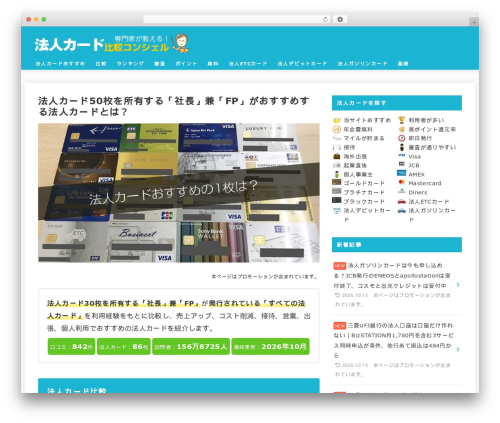
Task: Click the green 法人カード：86枚 badge
Action: (x=124, y=347)
